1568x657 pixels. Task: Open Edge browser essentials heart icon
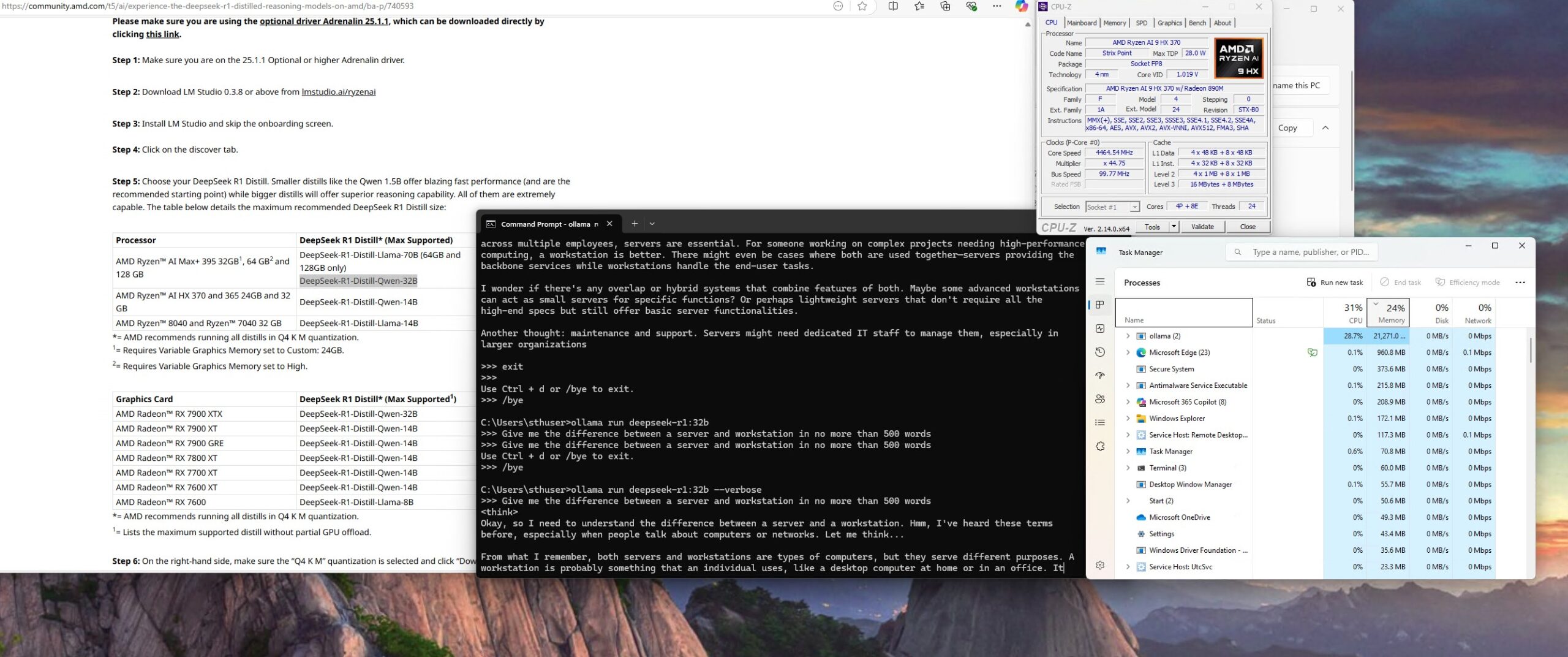tap(971, 6)
